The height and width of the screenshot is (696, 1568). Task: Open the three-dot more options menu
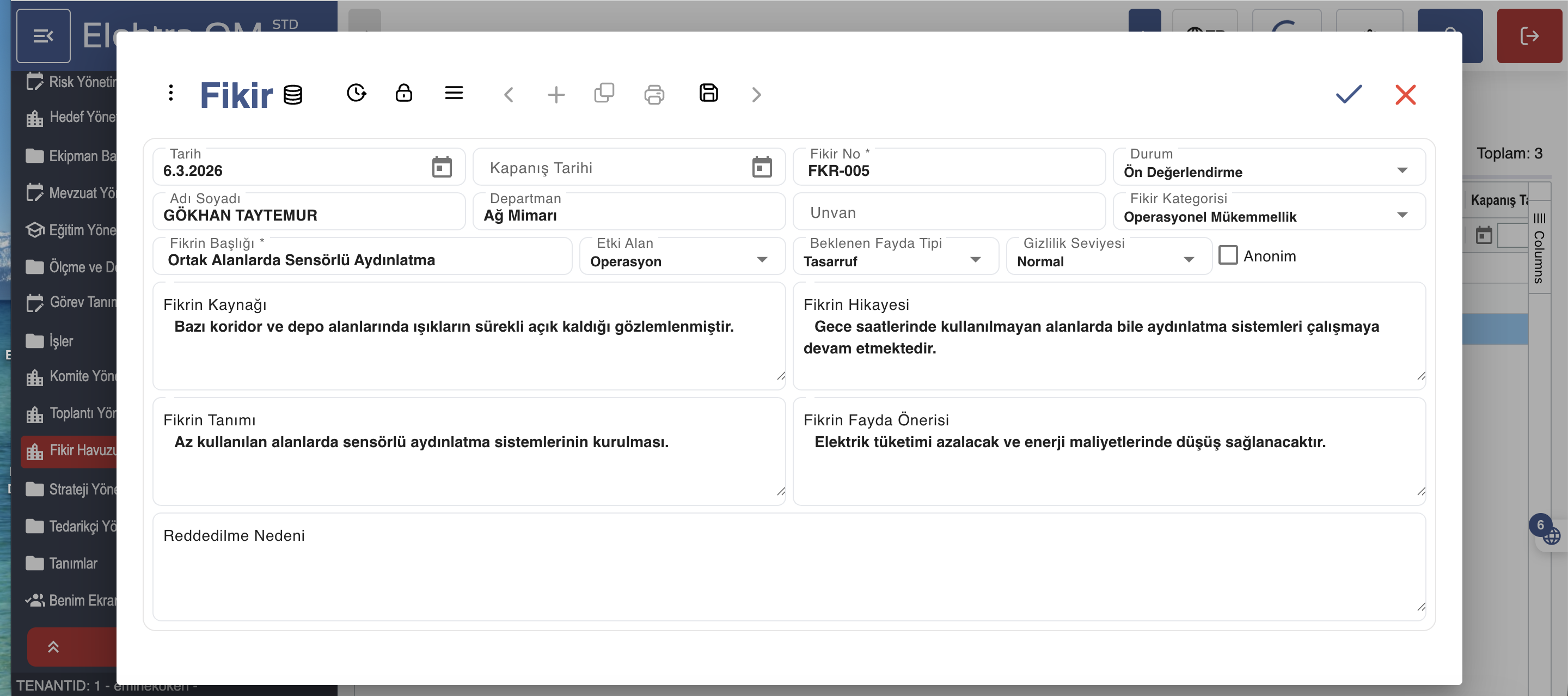tap(171, 93)
